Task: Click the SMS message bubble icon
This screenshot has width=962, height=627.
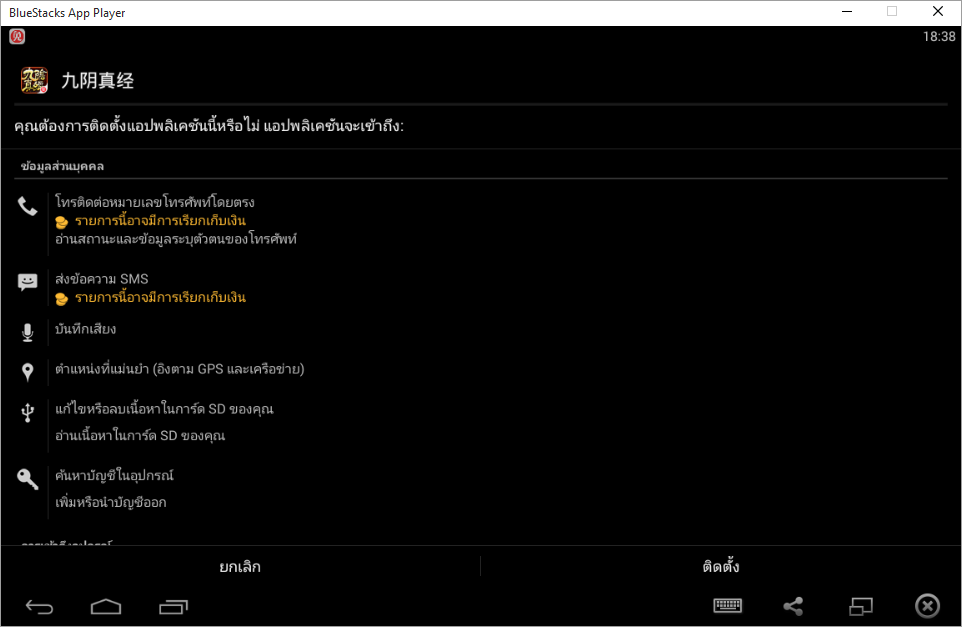Action: [x=28, y=282]
